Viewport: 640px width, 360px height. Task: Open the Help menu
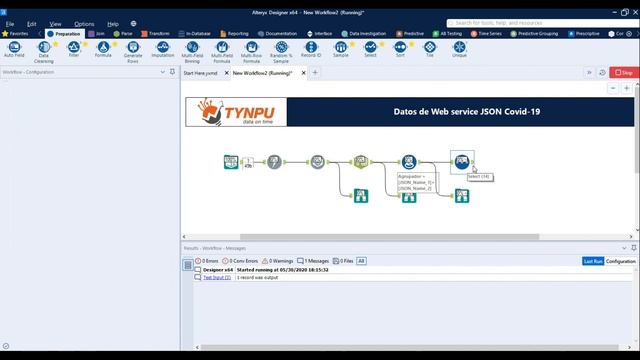113,24
